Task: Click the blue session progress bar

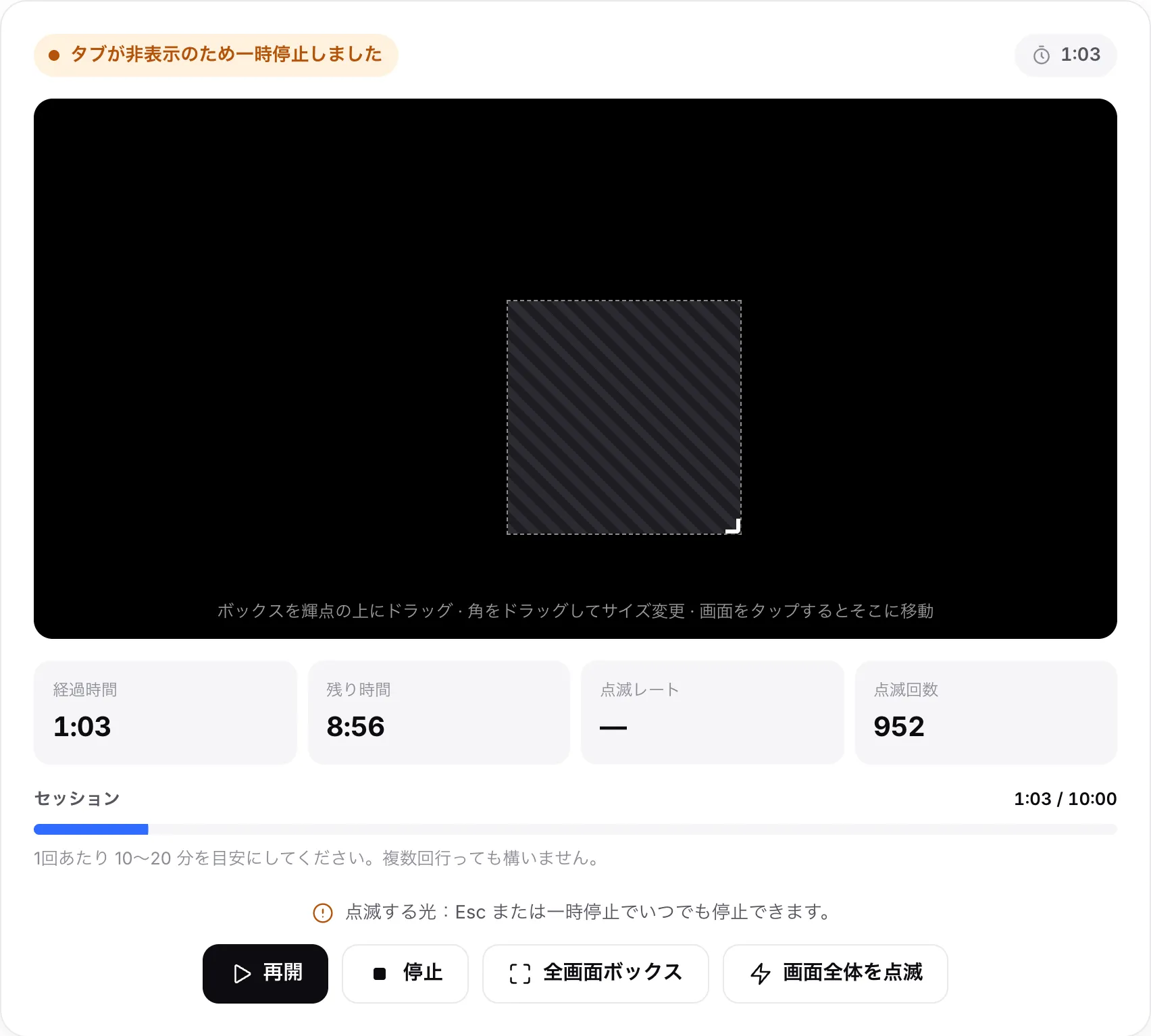Action: pos(575,829)
